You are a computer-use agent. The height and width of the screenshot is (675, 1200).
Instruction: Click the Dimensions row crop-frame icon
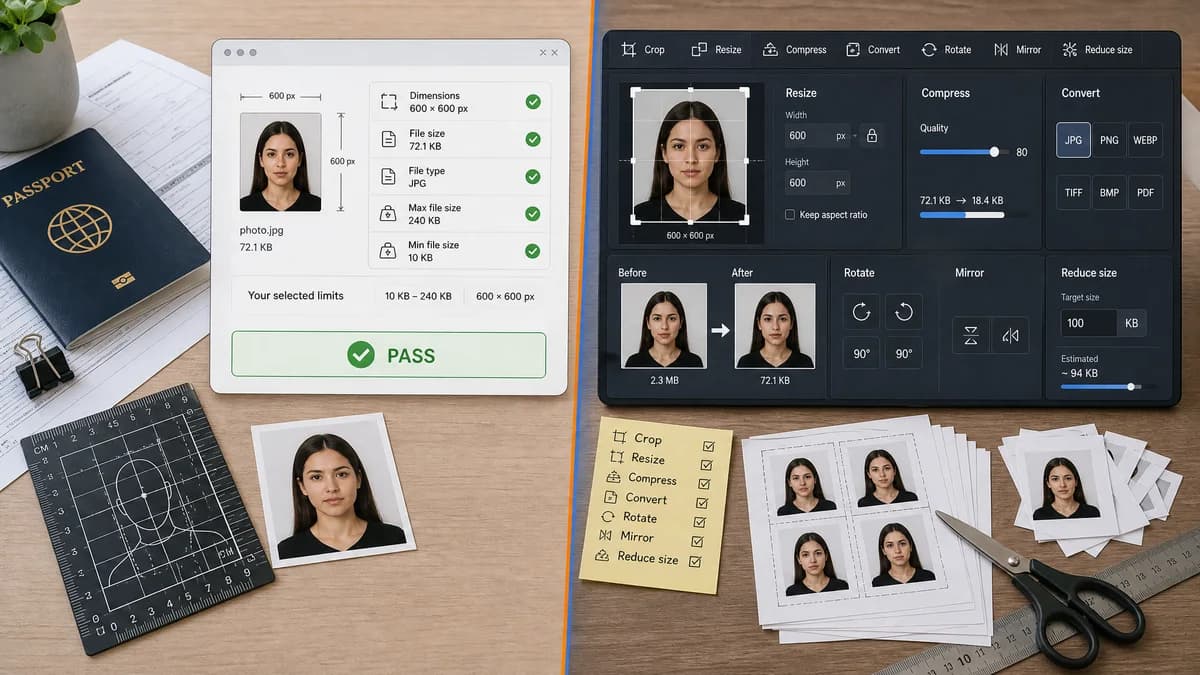coord(389,101)
